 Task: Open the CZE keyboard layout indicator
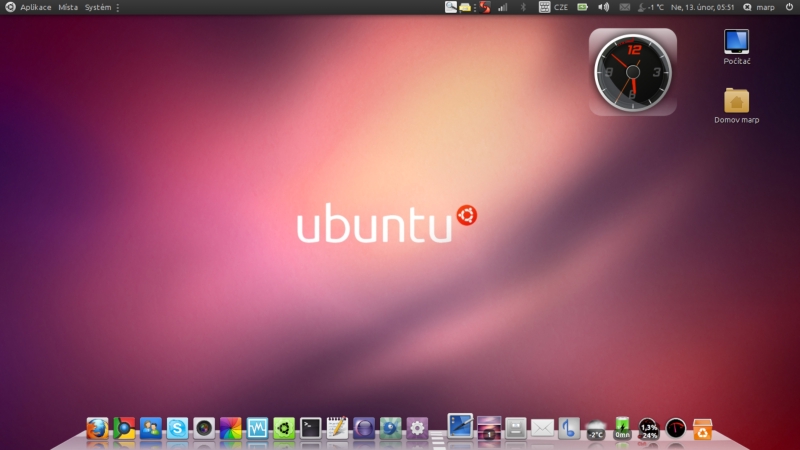[x=554, y=7]
